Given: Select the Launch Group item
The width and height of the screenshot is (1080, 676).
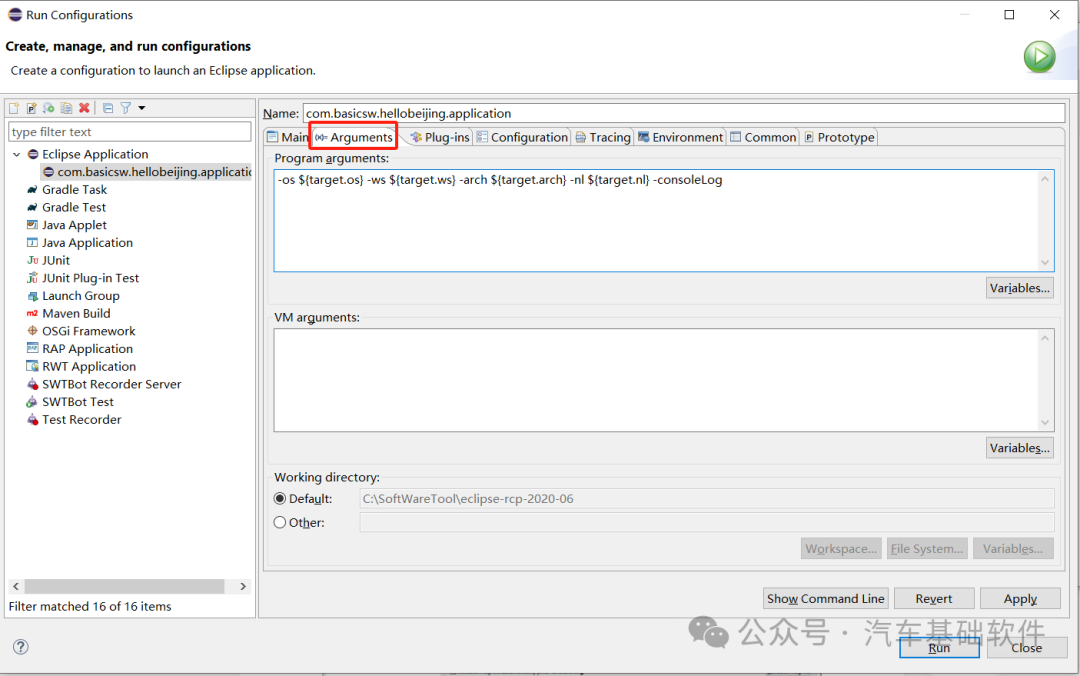Looking at the screenshot, I should click(81, 296).
